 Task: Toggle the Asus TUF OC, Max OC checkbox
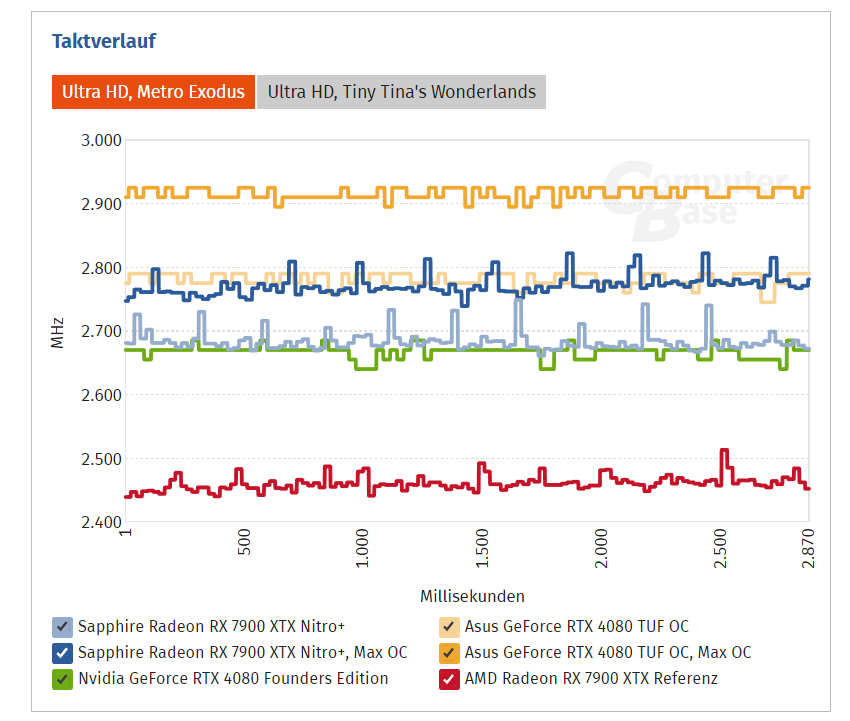(x=450, y=653)
